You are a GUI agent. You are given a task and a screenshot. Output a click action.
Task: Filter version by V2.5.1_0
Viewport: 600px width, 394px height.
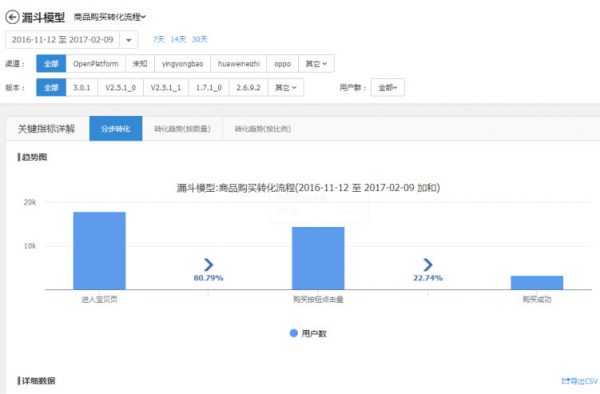coord(121,88)
